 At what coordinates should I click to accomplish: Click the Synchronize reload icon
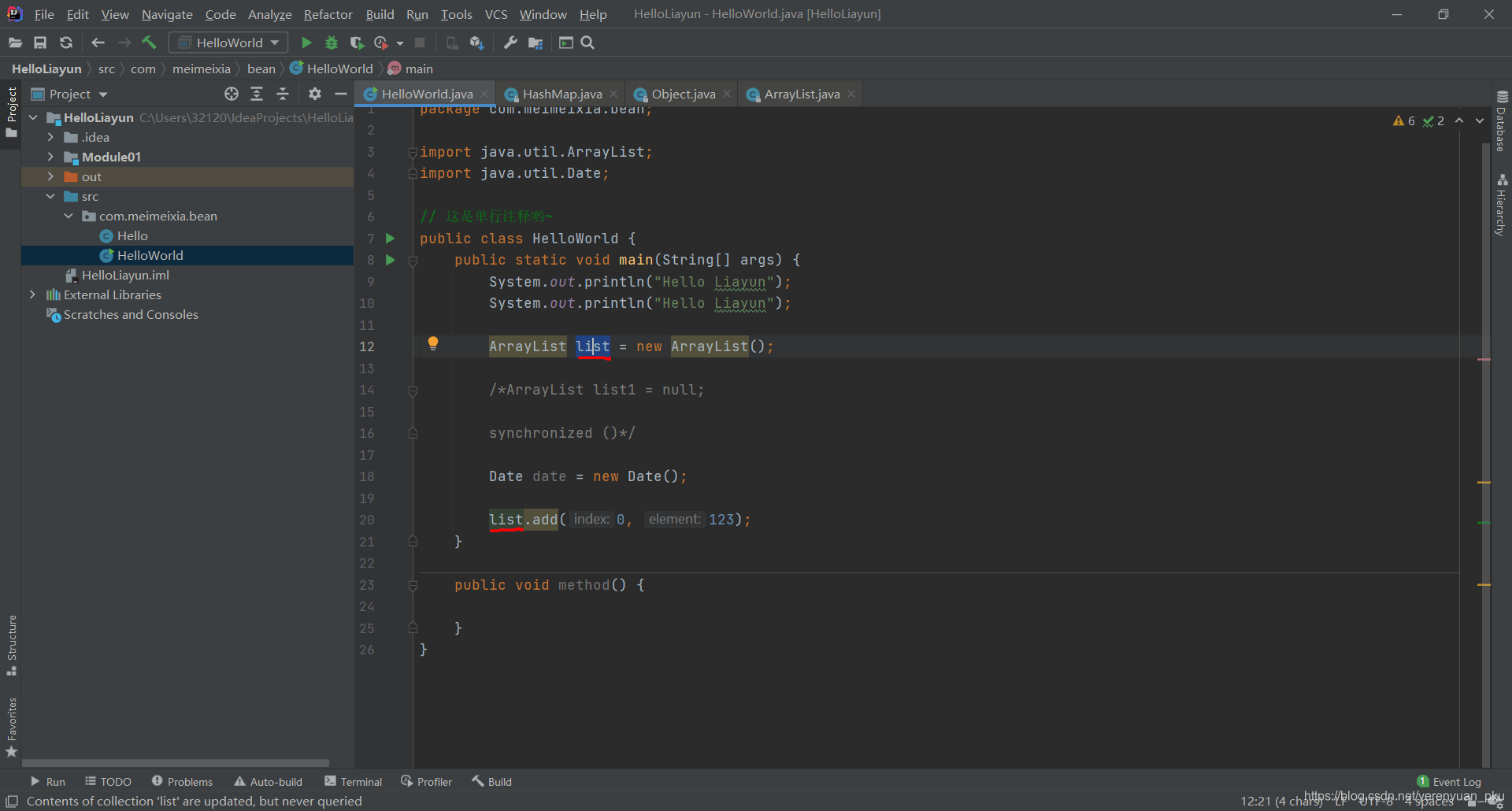(x=66, y=43)
